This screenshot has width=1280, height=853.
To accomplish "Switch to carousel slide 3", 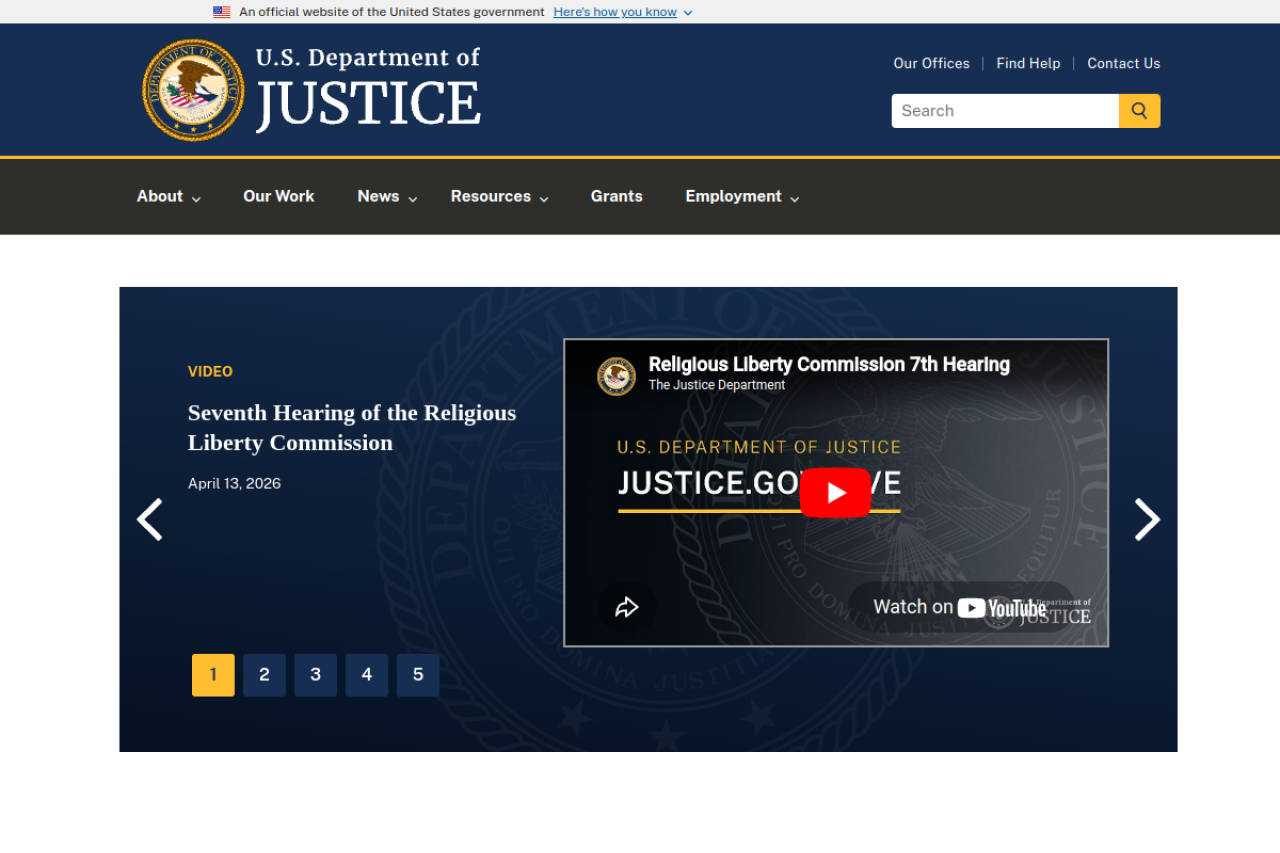I will click(315, 675).
